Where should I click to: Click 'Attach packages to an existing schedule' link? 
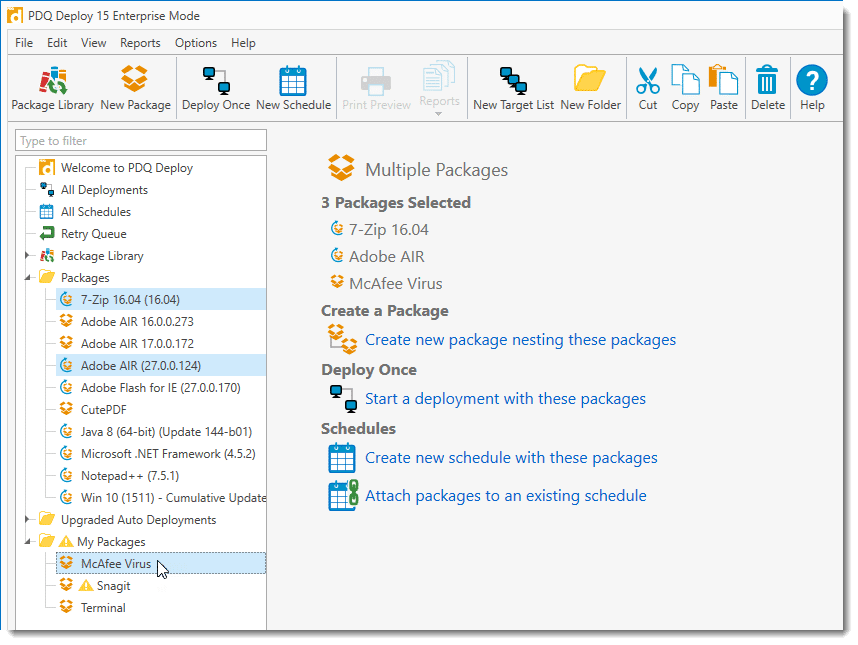point(506,496)
